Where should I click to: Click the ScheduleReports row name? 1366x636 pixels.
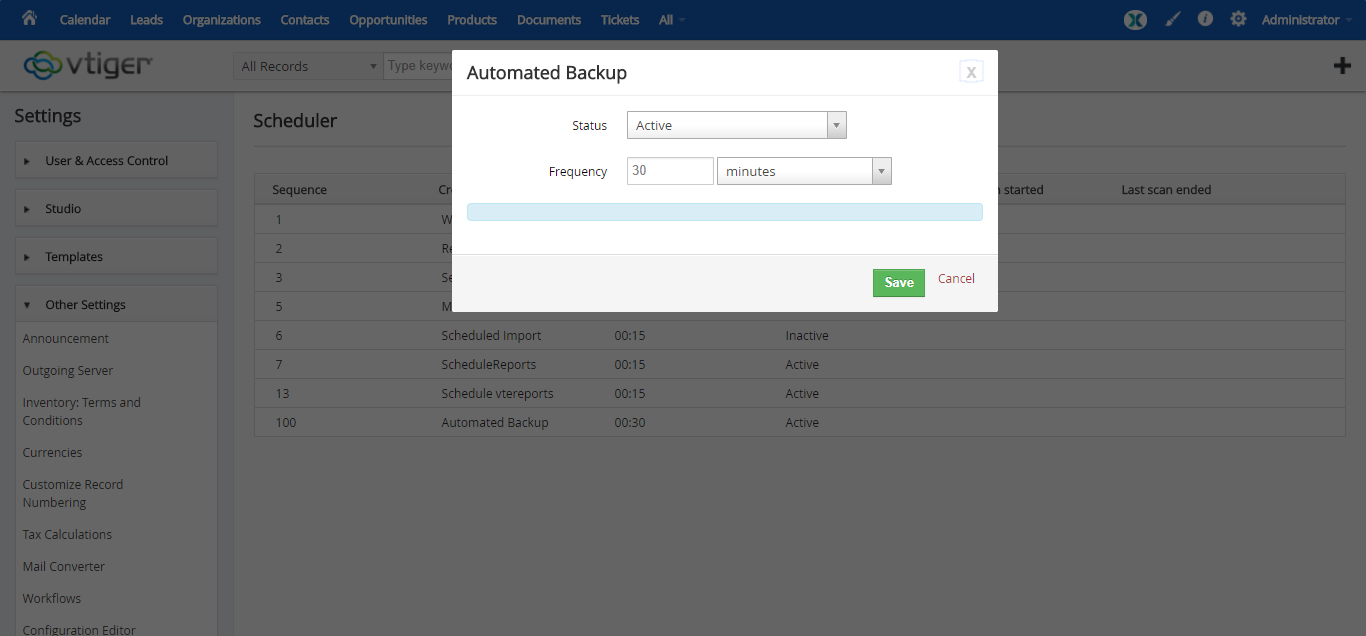point(489,365)
